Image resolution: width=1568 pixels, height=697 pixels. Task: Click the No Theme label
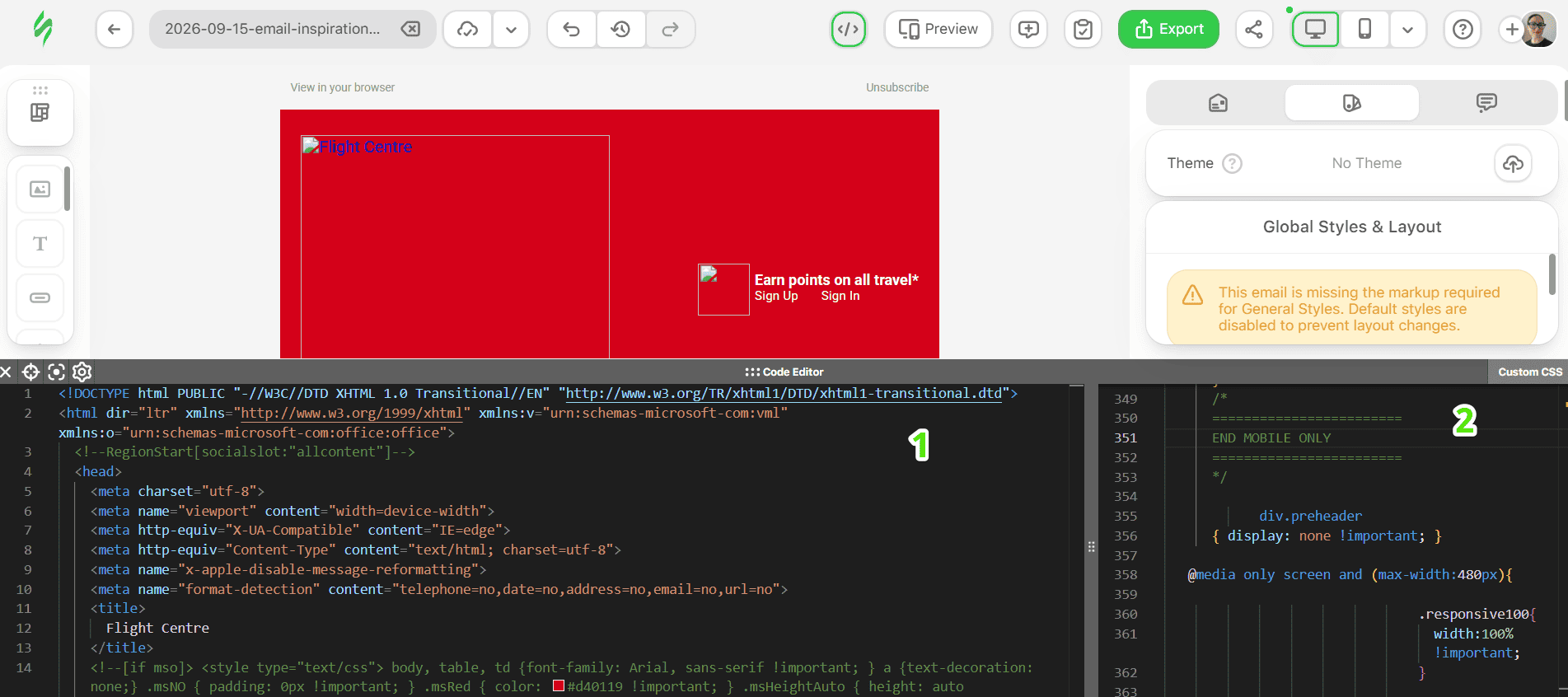point(1366,163)
